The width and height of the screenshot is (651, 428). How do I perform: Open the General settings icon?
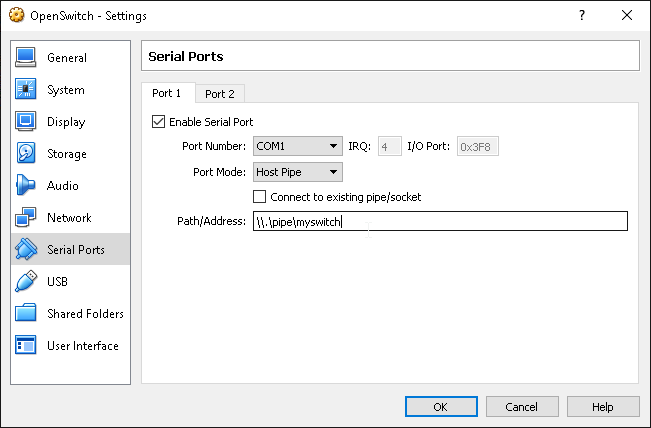coord(26,57)
